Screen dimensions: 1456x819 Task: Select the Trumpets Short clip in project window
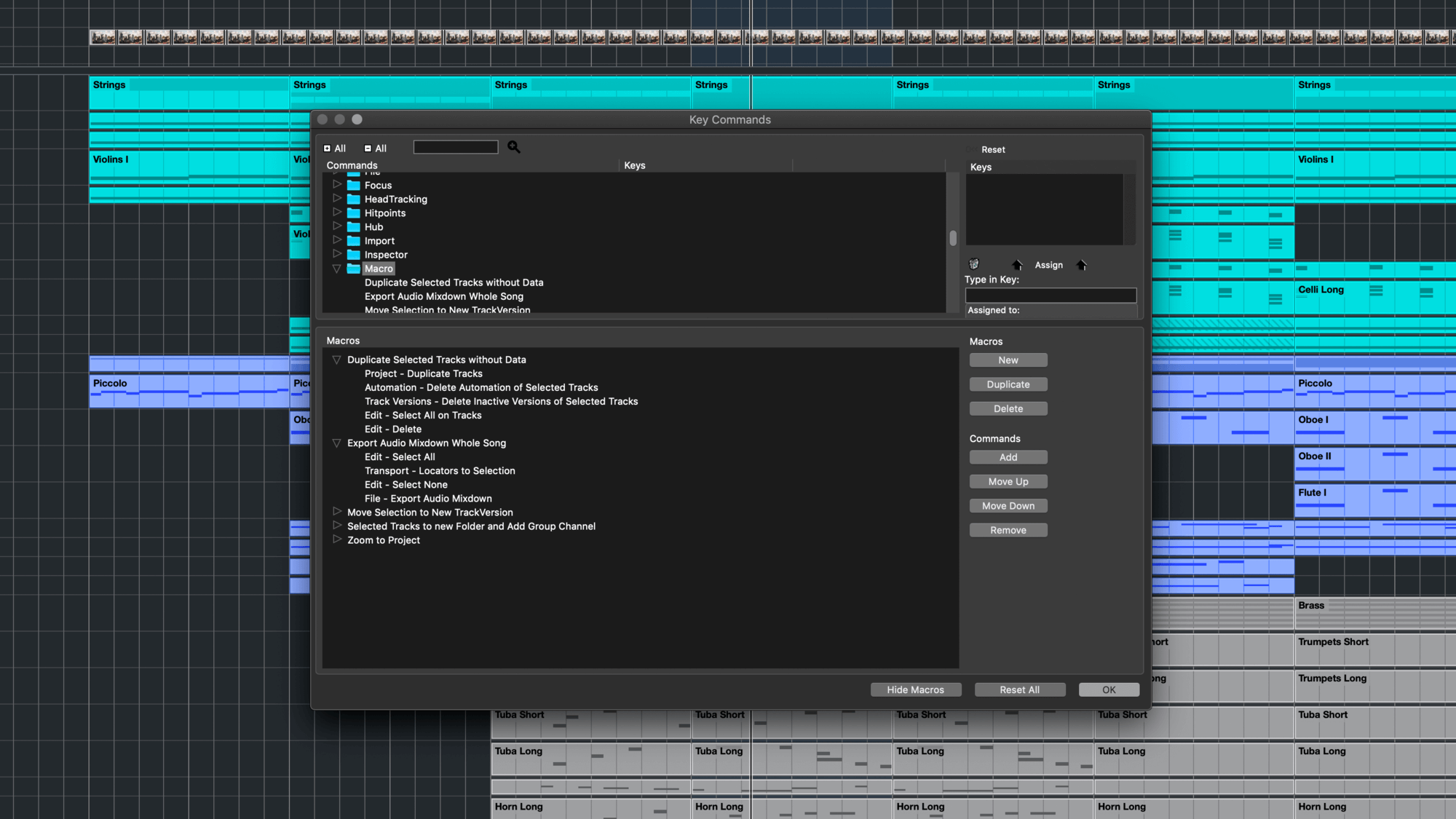click(1375, 649)
